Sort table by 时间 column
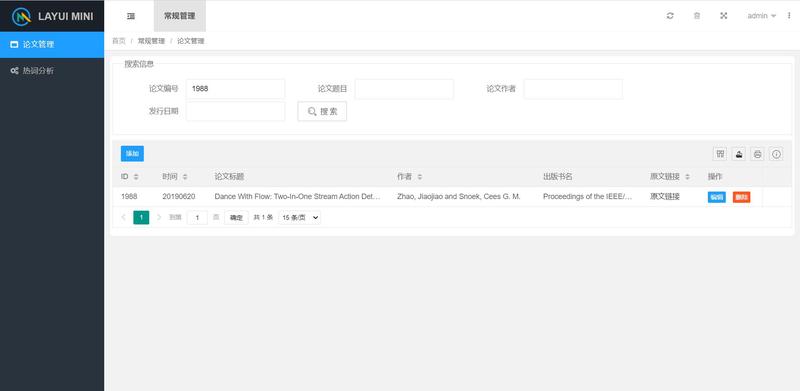Screen dimensions: 800x391 pos(185,177)
